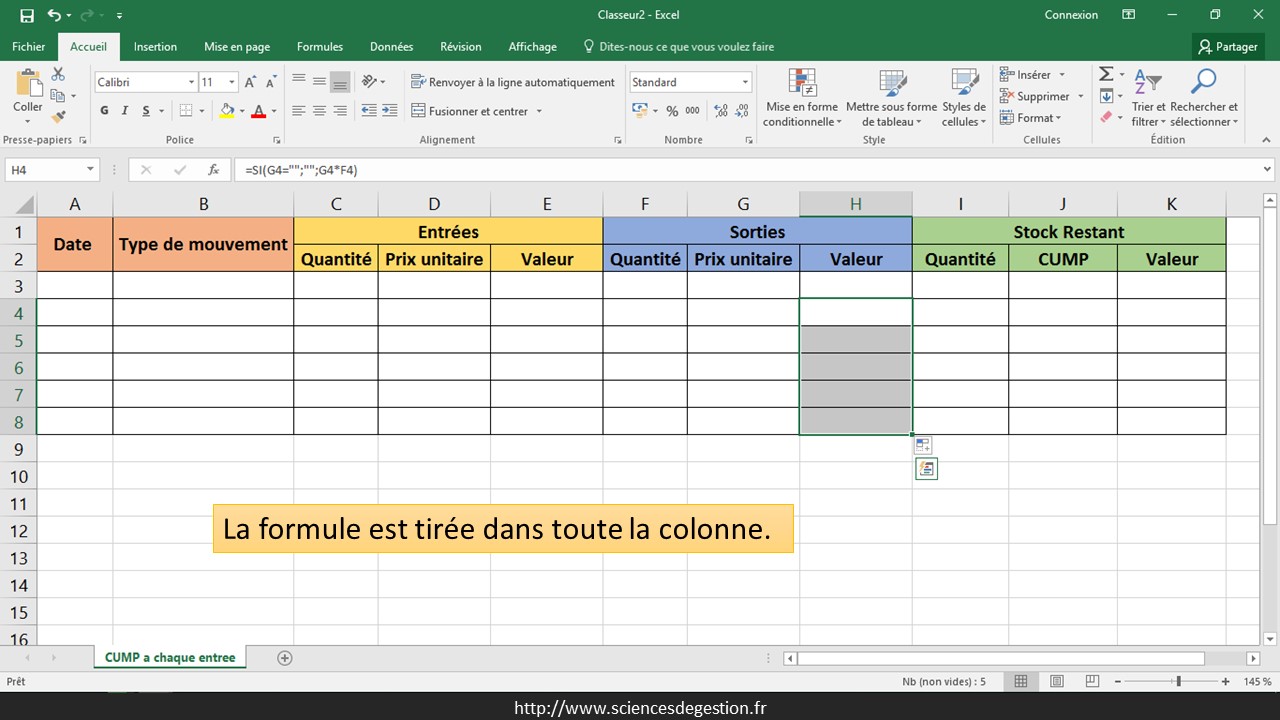The width and height of the screenshot is (1280, 720).
Task: Apply percent style to the cell
Action: pyautogui.click(x=672, y=111)
